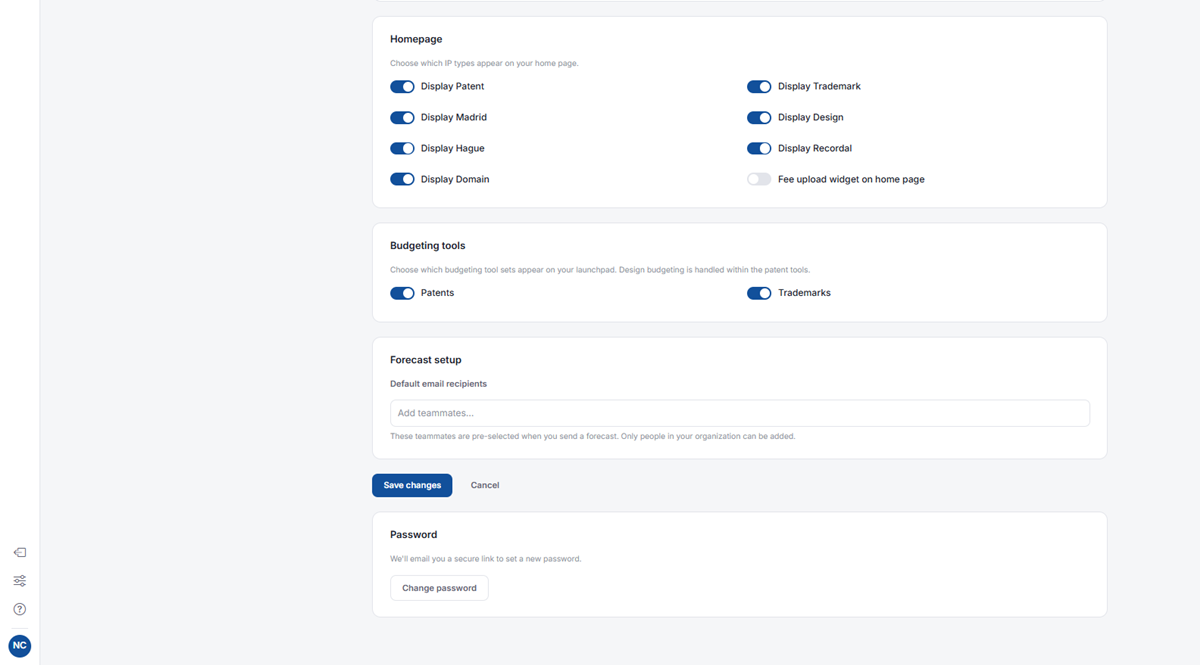
Task: Click the 'Choose which IP types' description
Action: point(484,64)
